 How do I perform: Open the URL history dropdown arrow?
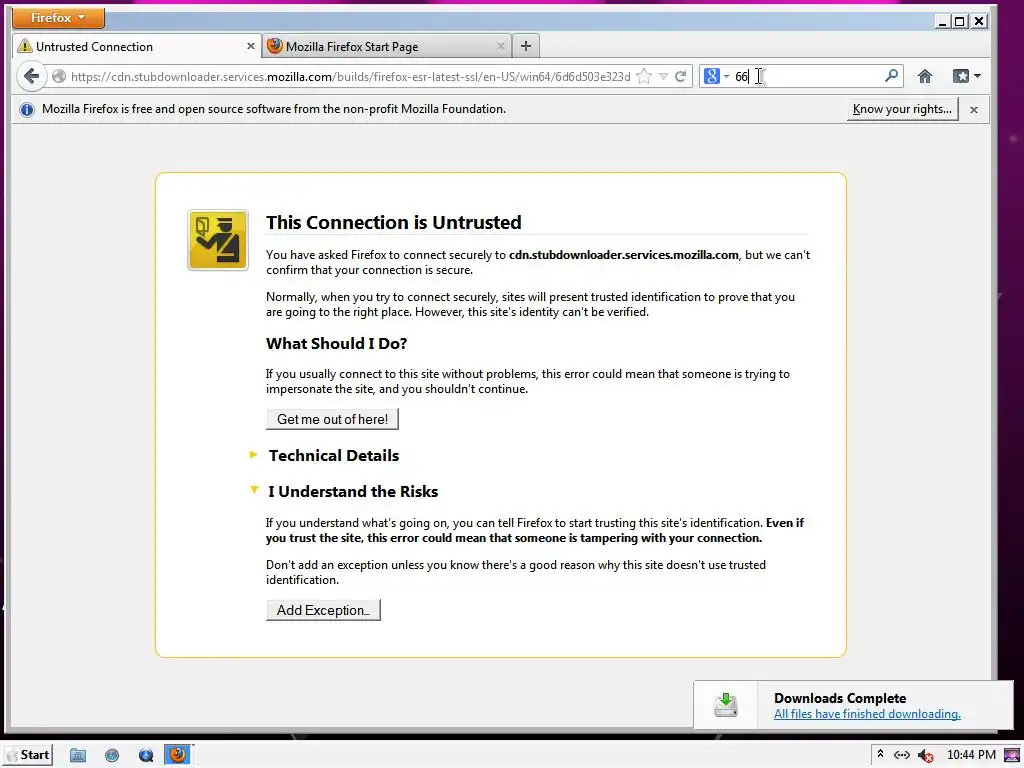click(x=663, y=76)
